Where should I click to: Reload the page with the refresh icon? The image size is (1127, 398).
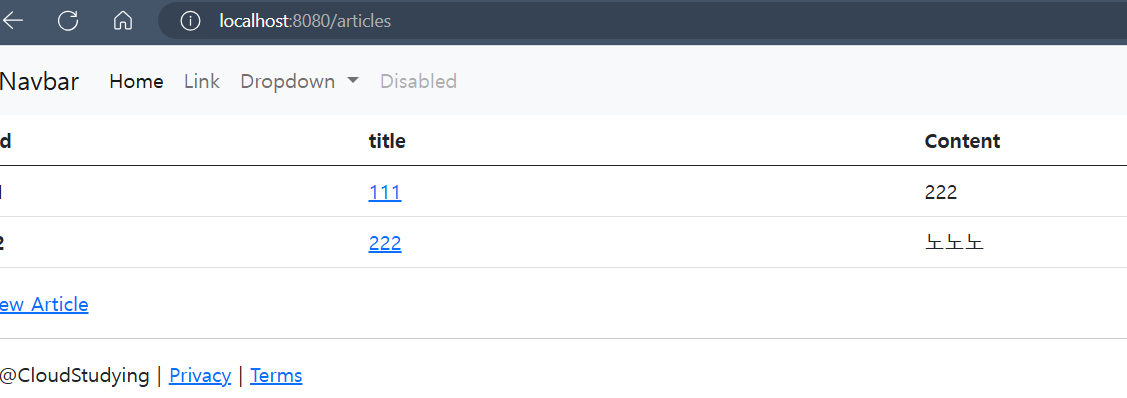[x=68, y=21]
